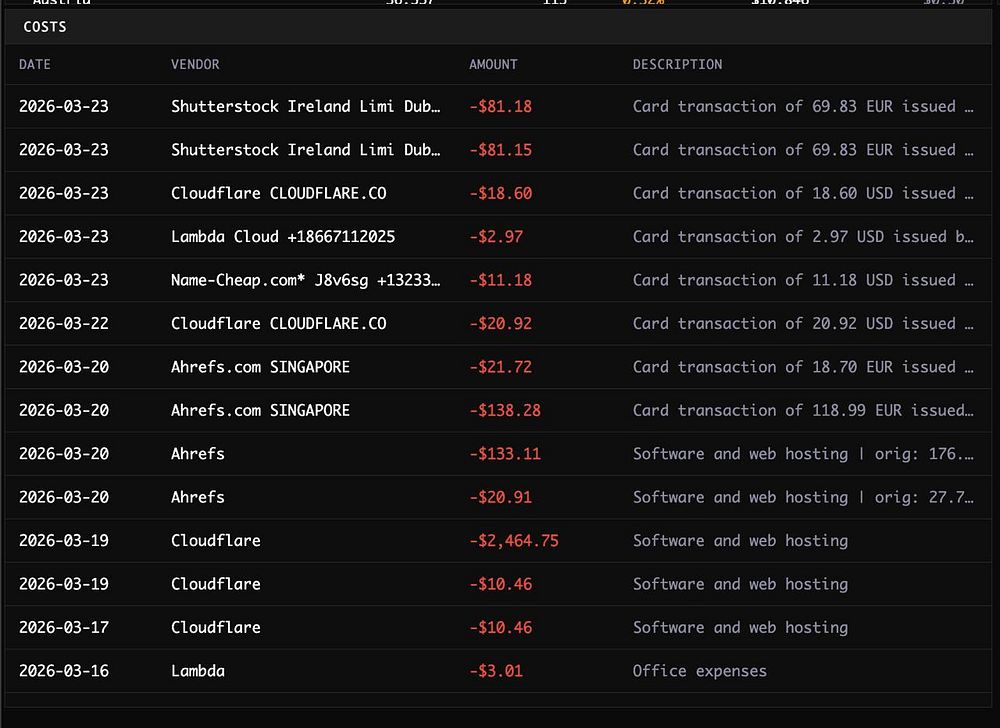Open the Ahrefs.com SINGAPORE -$21.72 row
Image resolution: width=1000 pixels, height=728 pixels.
[498, 367]
